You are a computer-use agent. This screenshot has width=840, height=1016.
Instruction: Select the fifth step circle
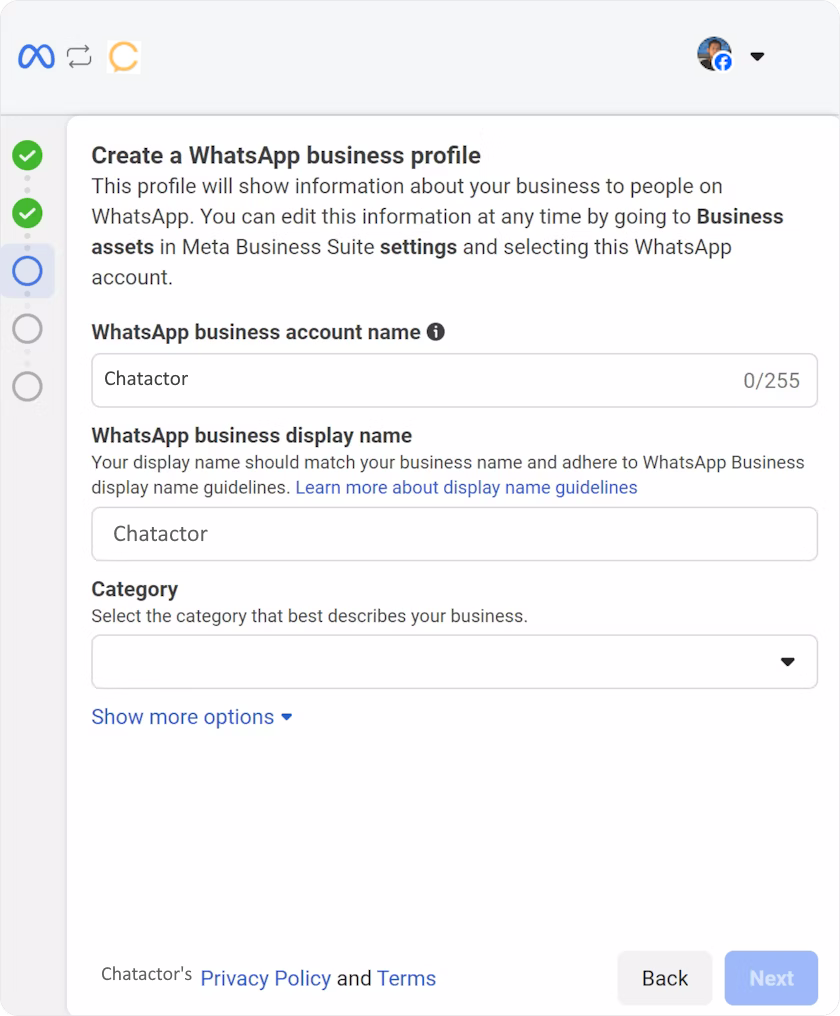click(x=27, y=387)
